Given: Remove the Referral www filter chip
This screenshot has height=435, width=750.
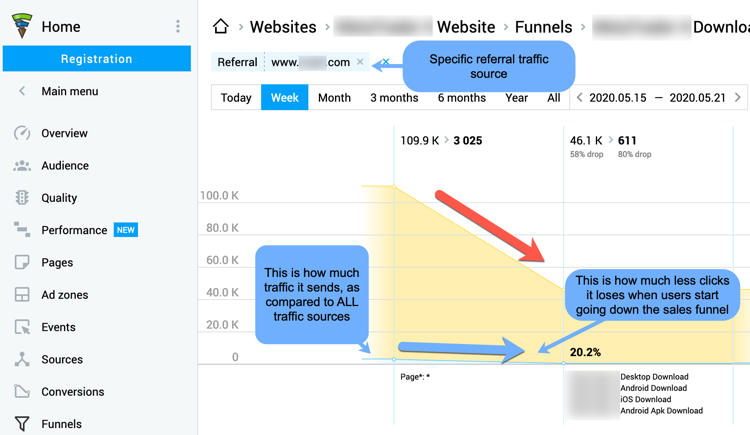Looking at the screenshot, I should 360,62.
